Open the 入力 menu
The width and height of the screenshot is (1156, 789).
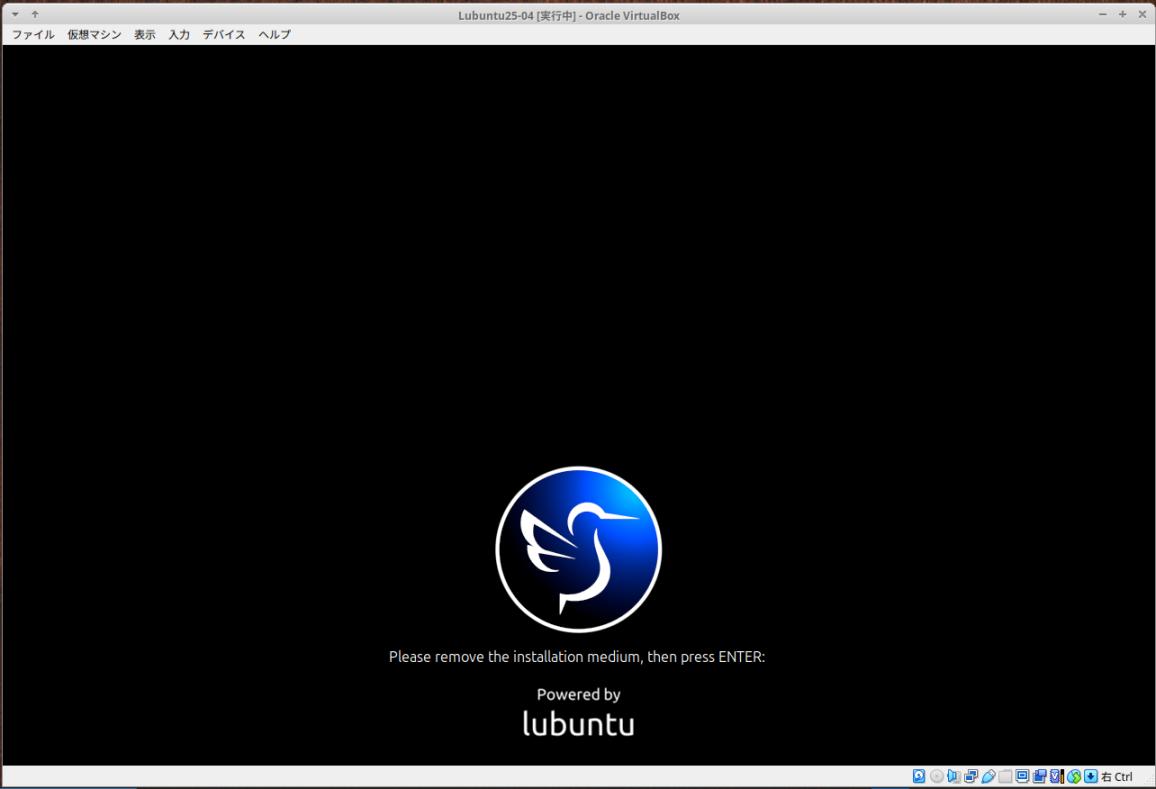[x=179, y=35]
